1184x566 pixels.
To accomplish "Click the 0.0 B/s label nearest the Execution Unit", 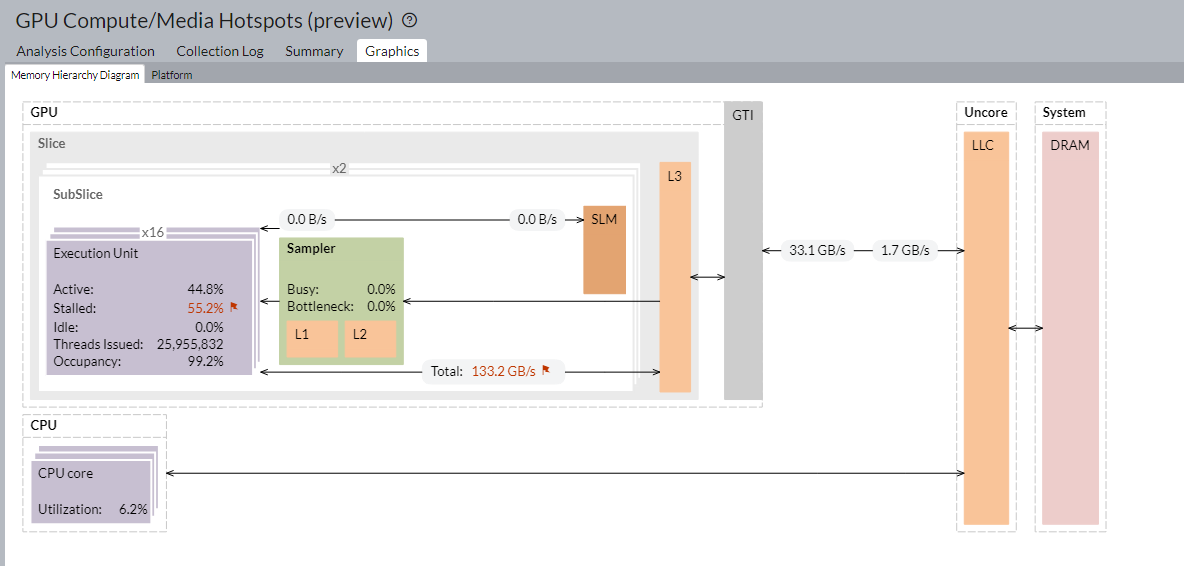I will point(307,220).
